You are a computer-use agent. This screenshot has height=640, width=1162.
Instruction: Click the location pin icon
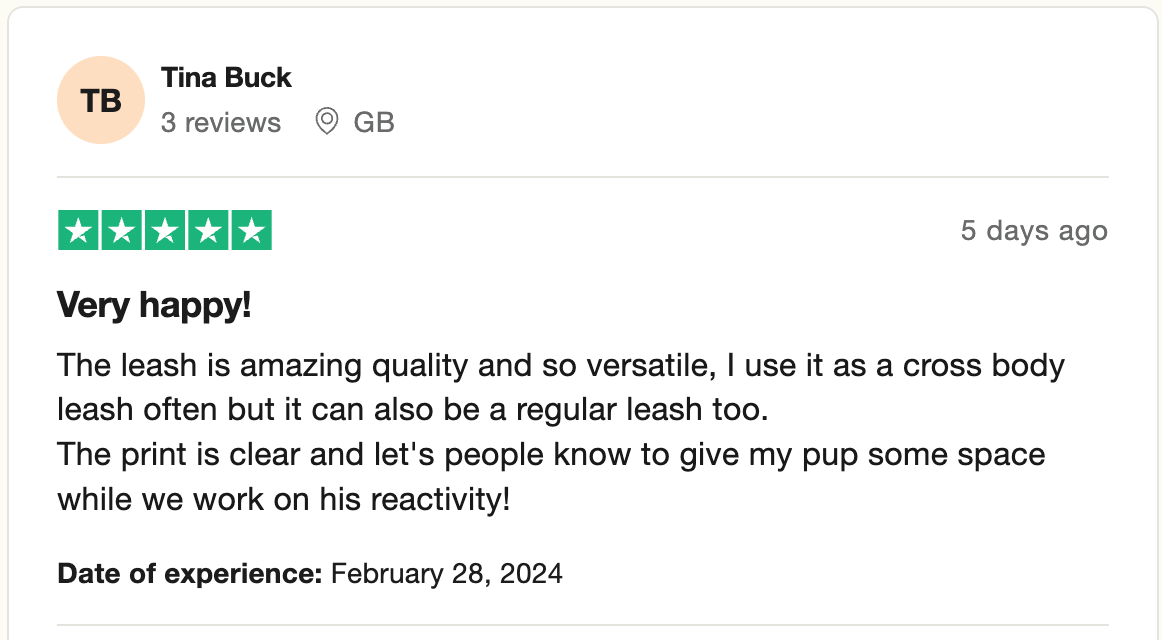pyautogui.click(x=327, y=121)
